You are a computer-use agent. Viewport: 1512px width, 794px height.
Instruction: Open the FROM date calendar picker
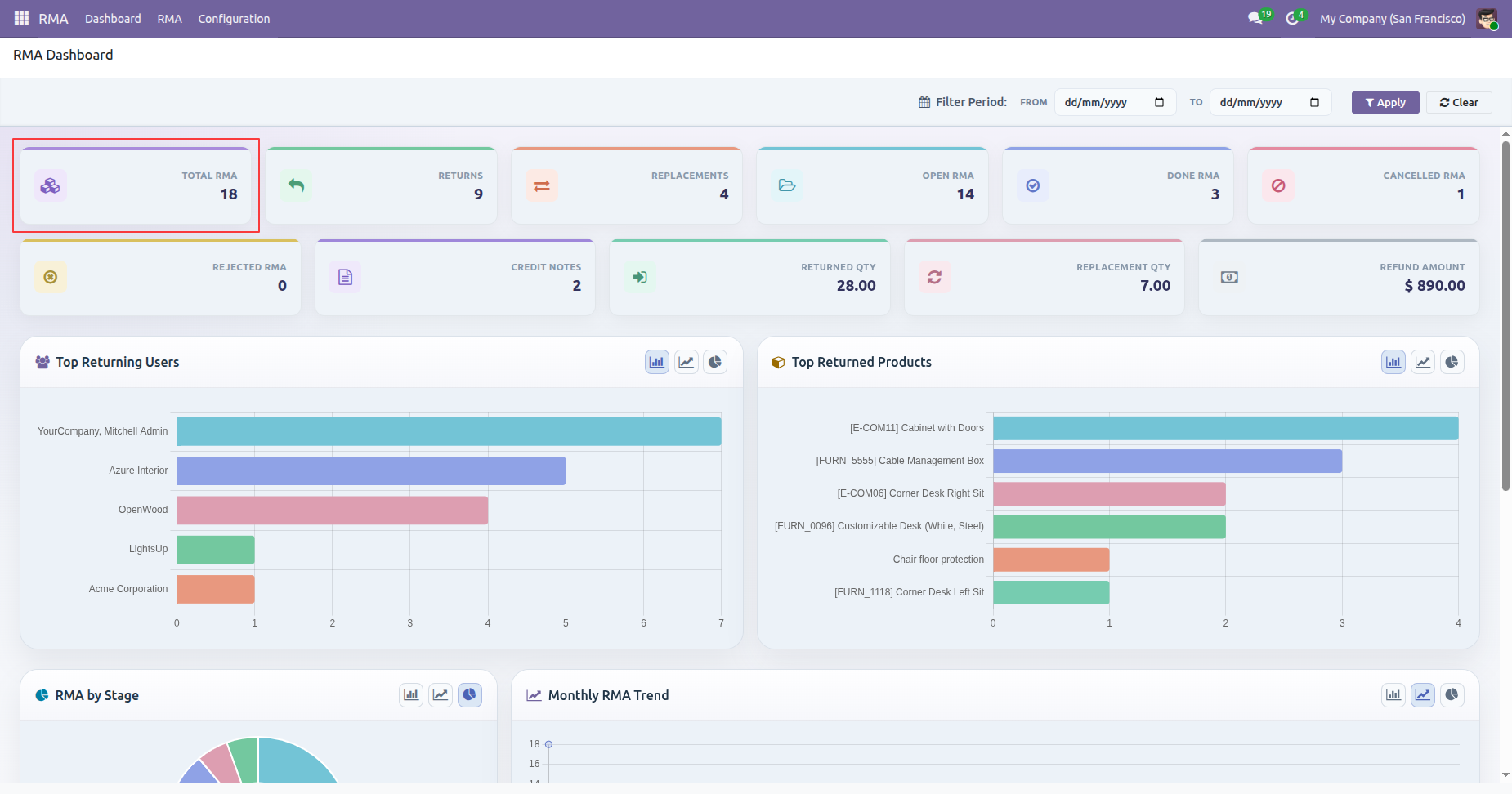[1159, 102]
